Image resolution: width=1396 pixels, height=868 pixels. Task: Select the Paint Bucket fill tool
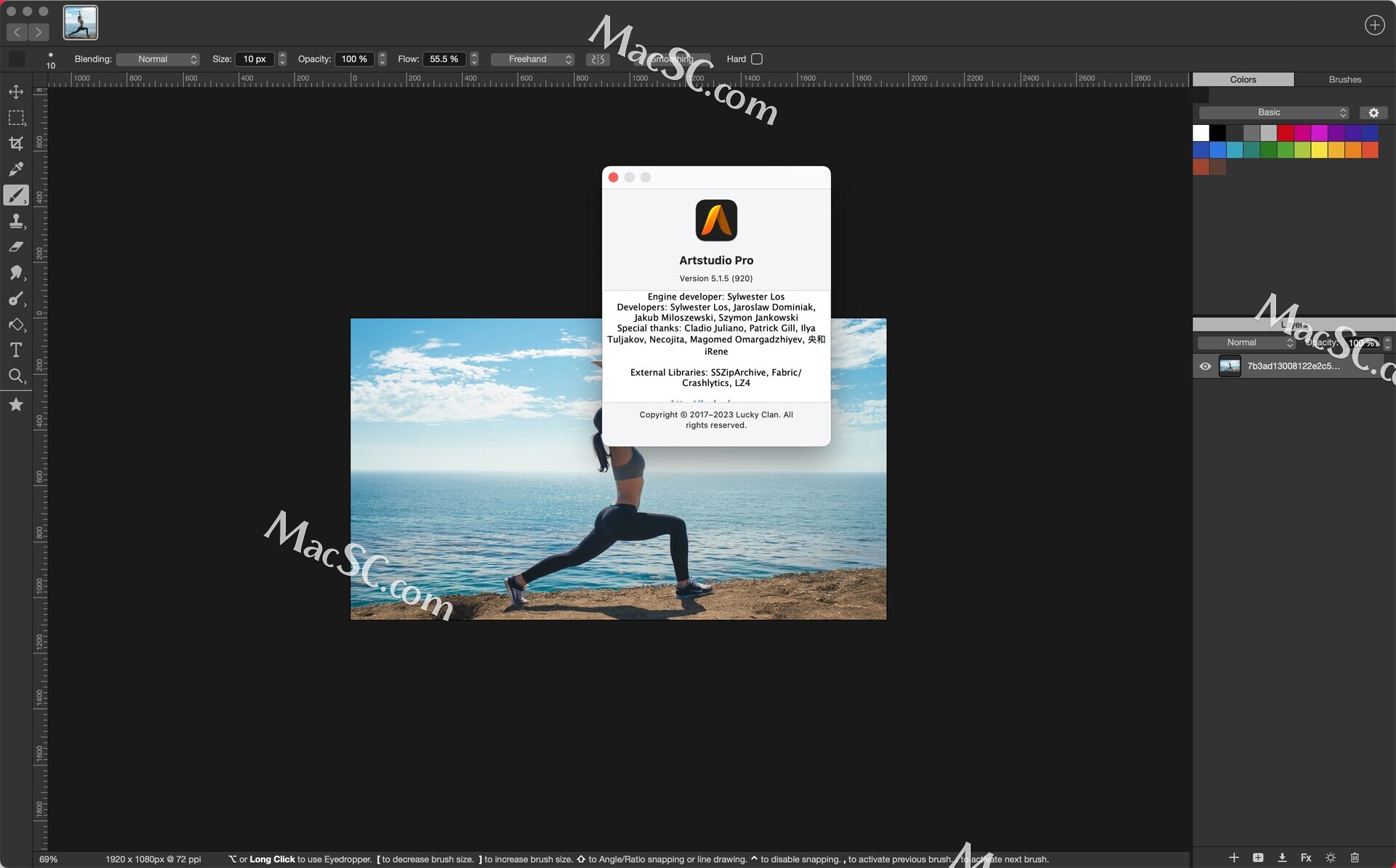point(16,324)
